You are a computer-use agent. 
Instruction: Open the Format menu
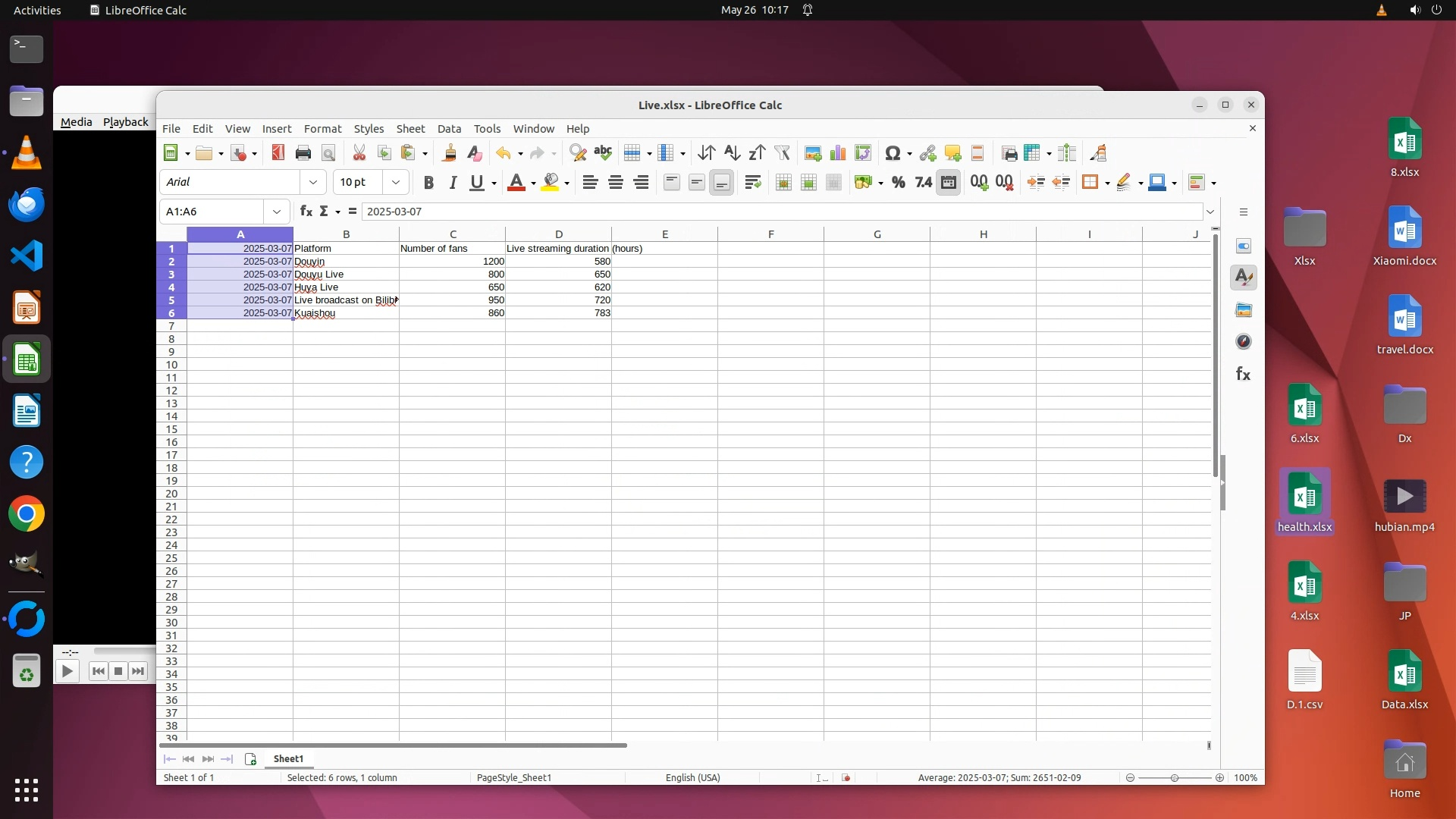[322, 129]
